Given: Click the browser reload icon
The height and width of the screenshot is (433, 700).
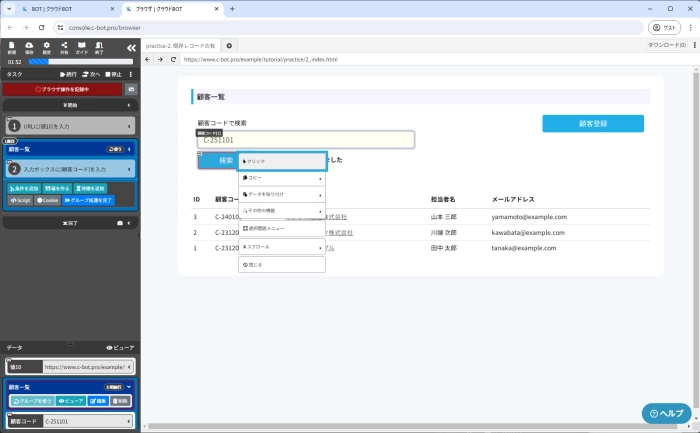Looking at the screenshot, I should pos(42,27).
